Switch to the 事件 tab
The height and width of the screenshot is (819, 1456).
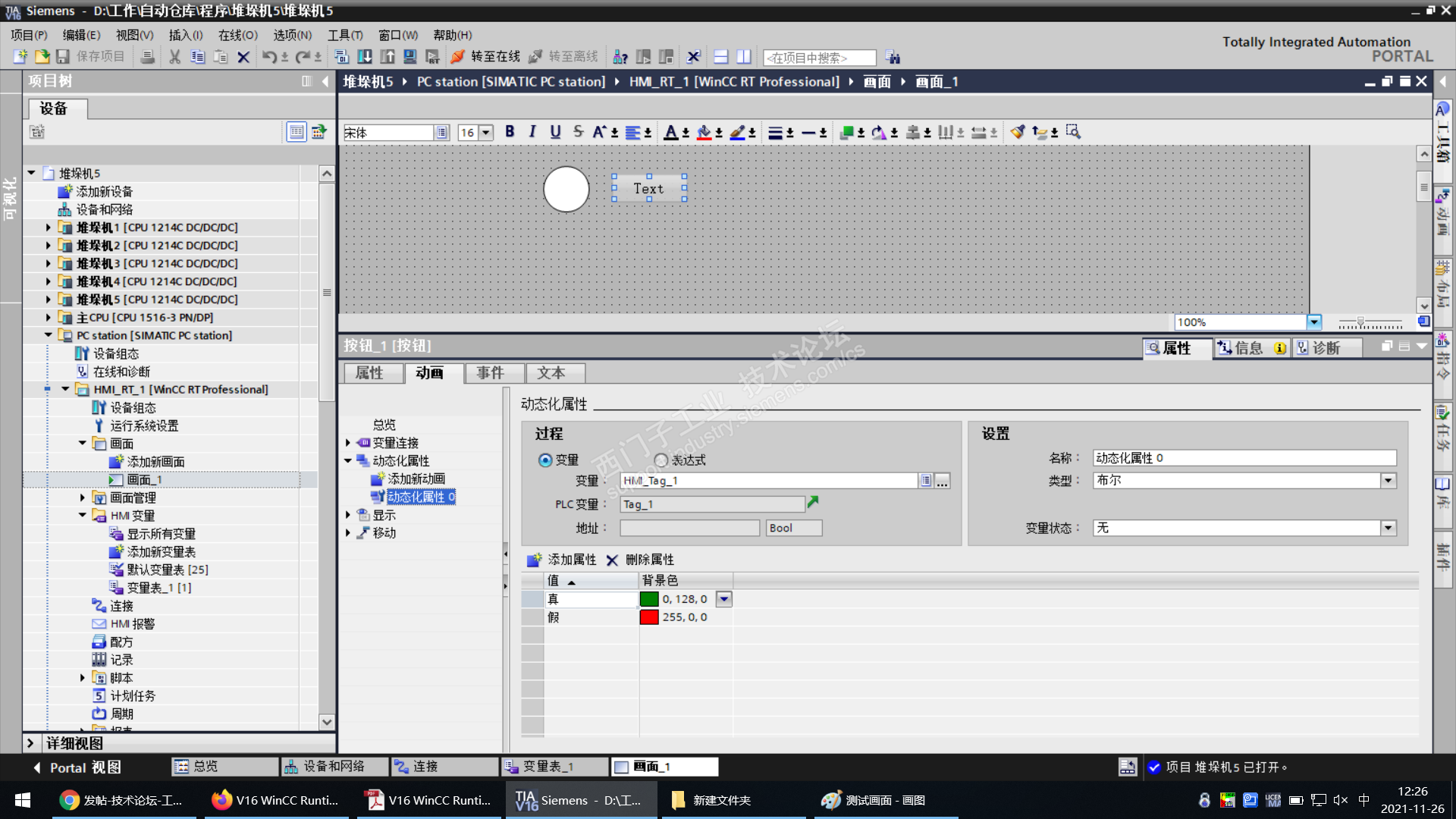pyautogui.click(x=490, y=373)
